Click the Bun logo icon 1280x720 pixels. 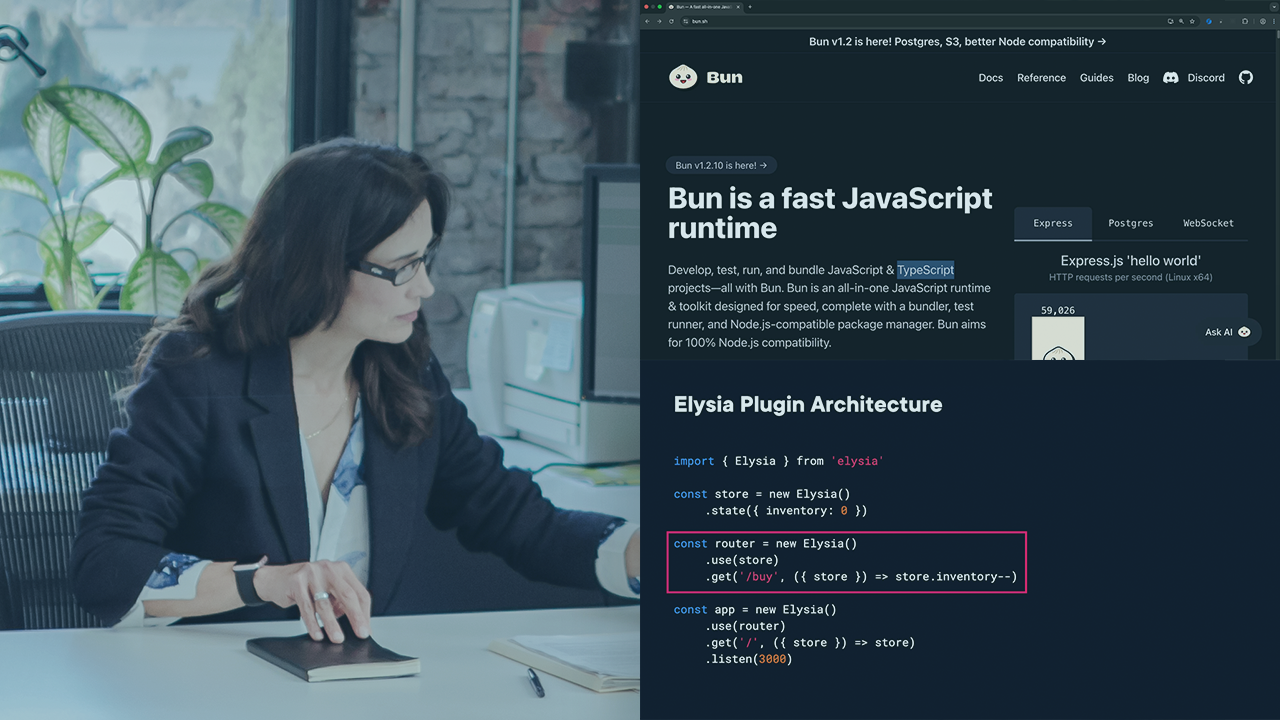[683, 77]
